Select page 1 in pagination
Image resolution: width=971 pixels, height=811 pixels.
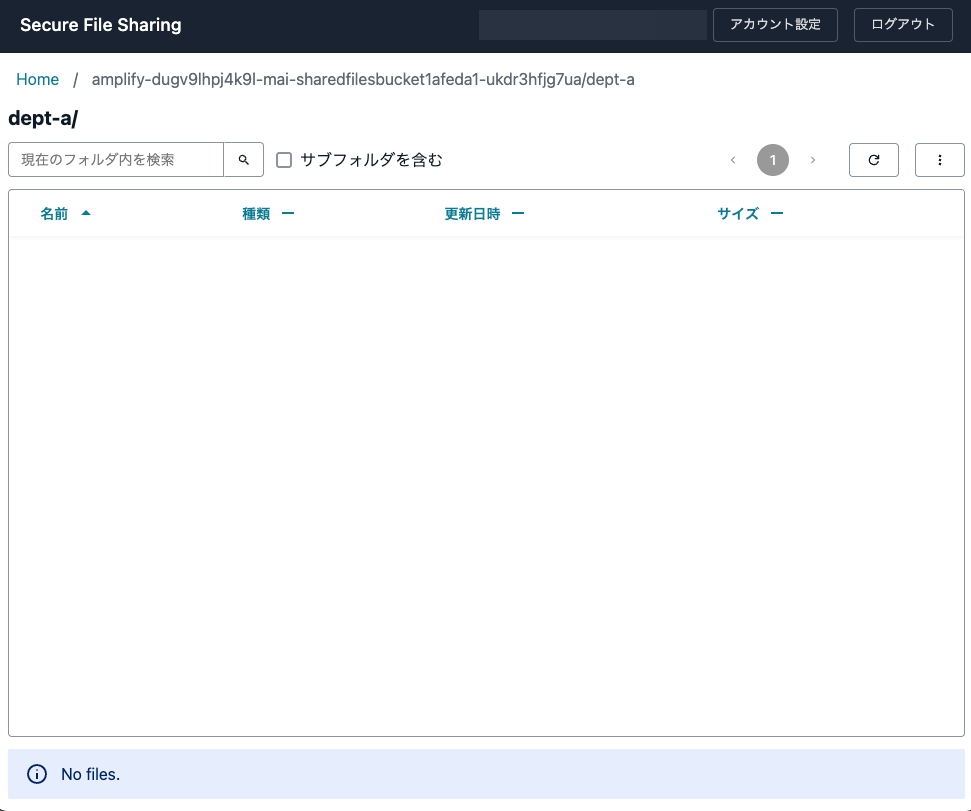tap(772, 160)
